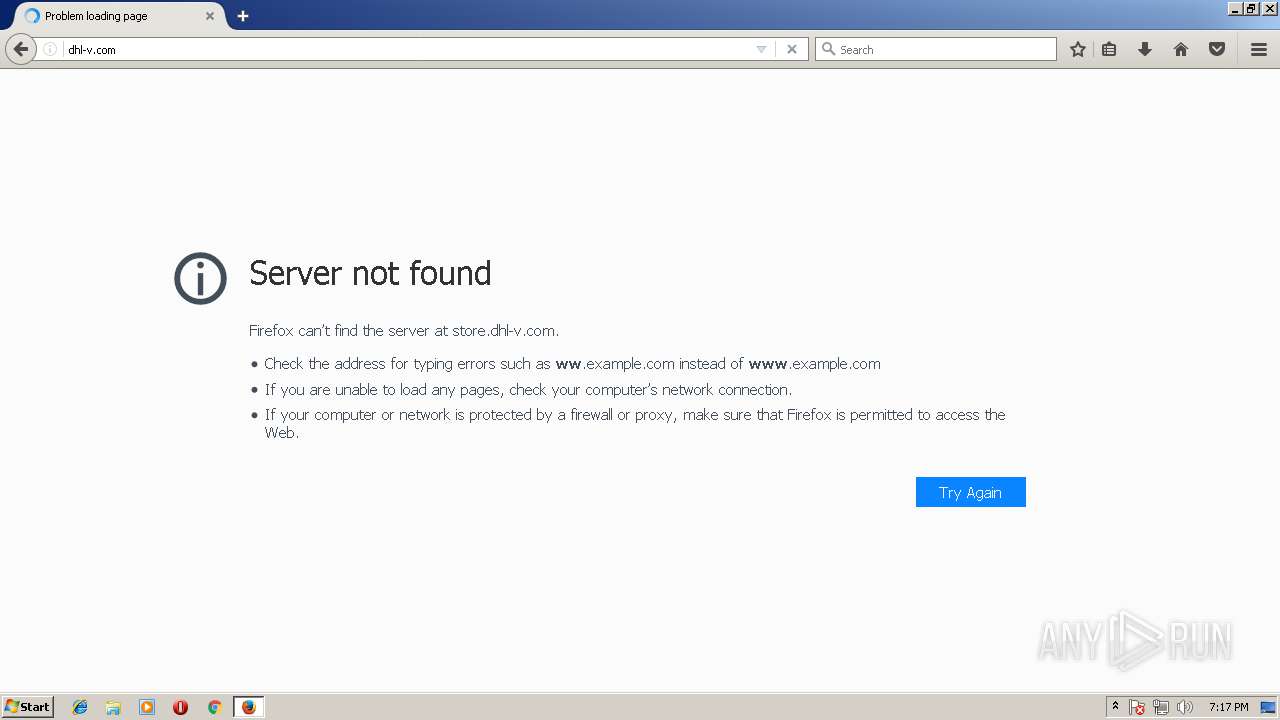Open the Downloads panel
The width and height of the screenshot is (1280, 720).
pyautogui.click(x=1145, y=49)
